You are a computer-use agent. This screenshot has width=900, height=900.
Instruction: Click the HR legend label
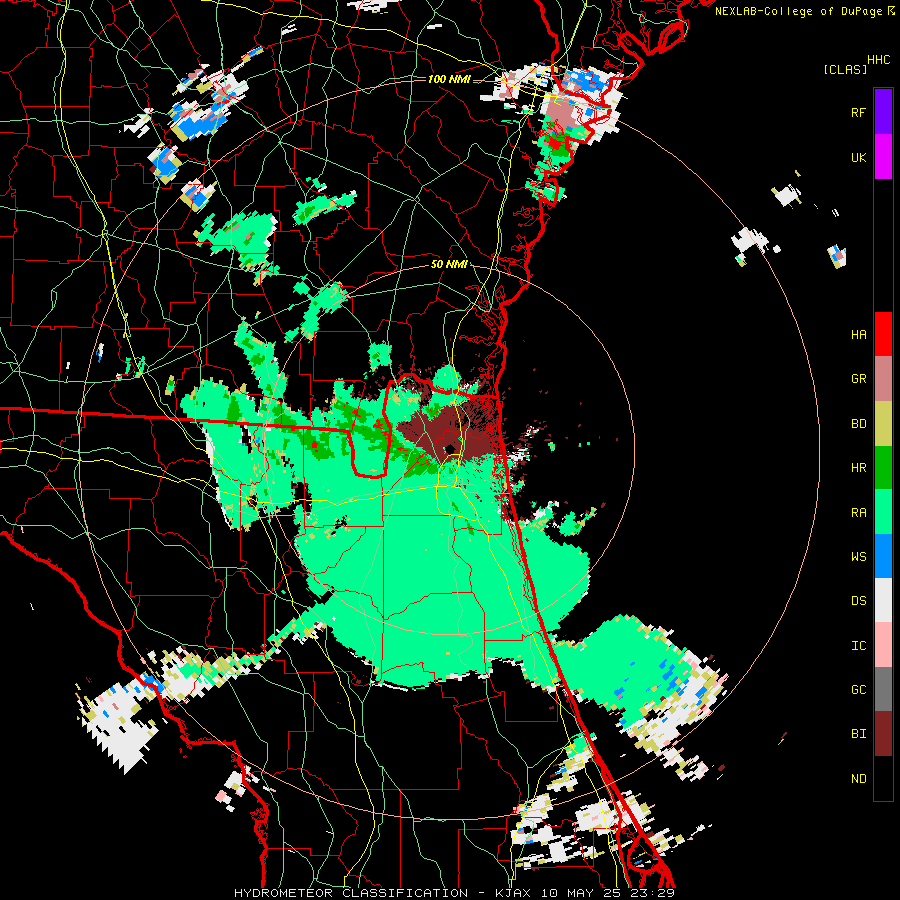pyautogui.click(x=858, y=468)
